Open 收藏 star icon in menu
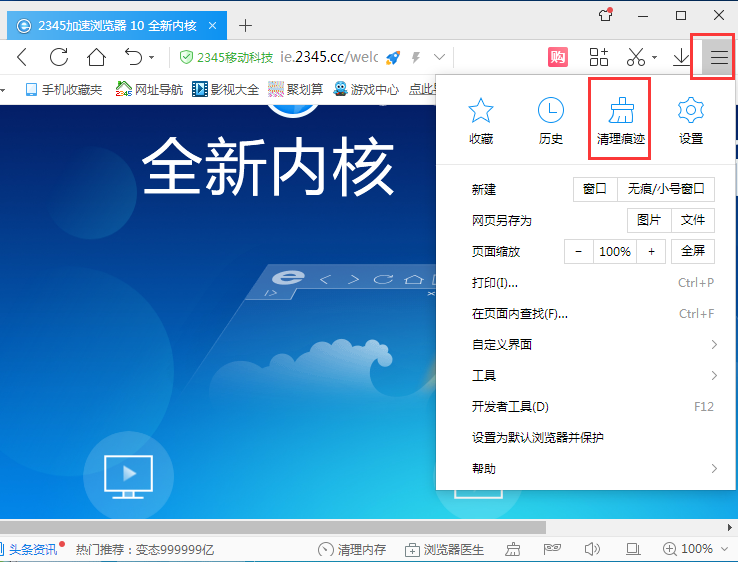 click(481, 112)
